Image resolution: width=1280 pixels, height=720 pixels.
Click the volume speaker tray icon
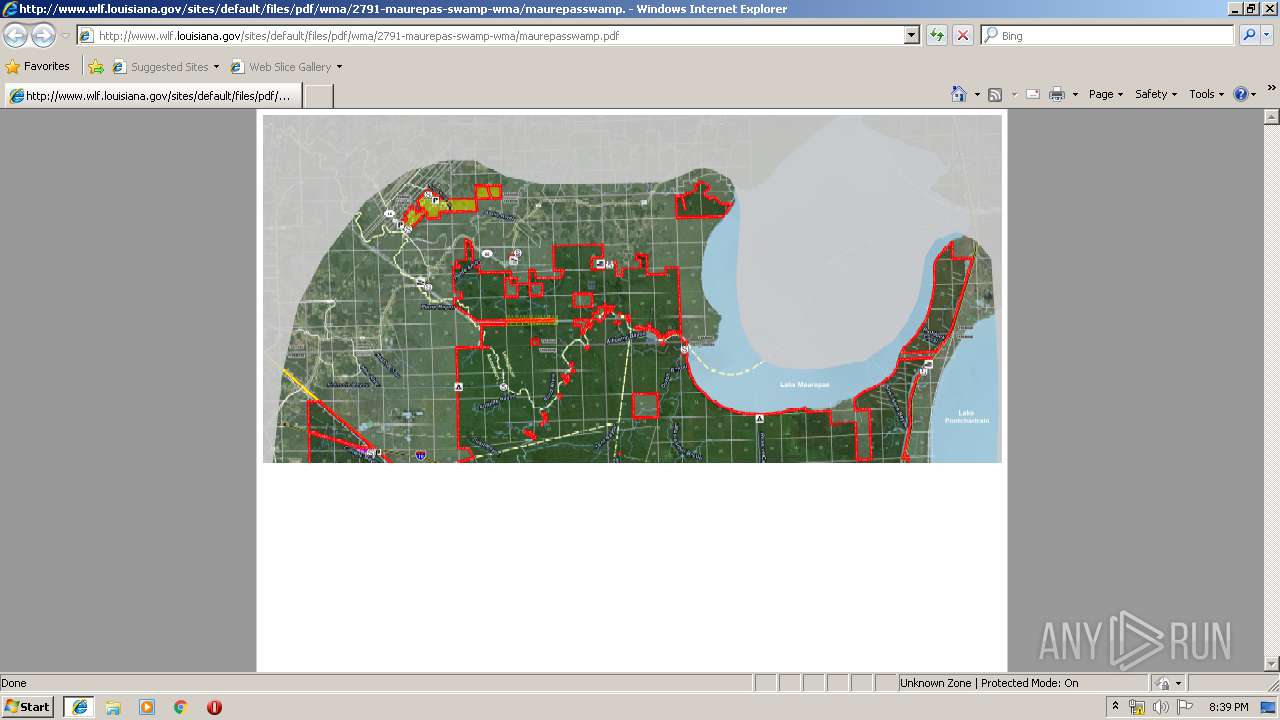pyautogui.click(x=1161, y=707)
